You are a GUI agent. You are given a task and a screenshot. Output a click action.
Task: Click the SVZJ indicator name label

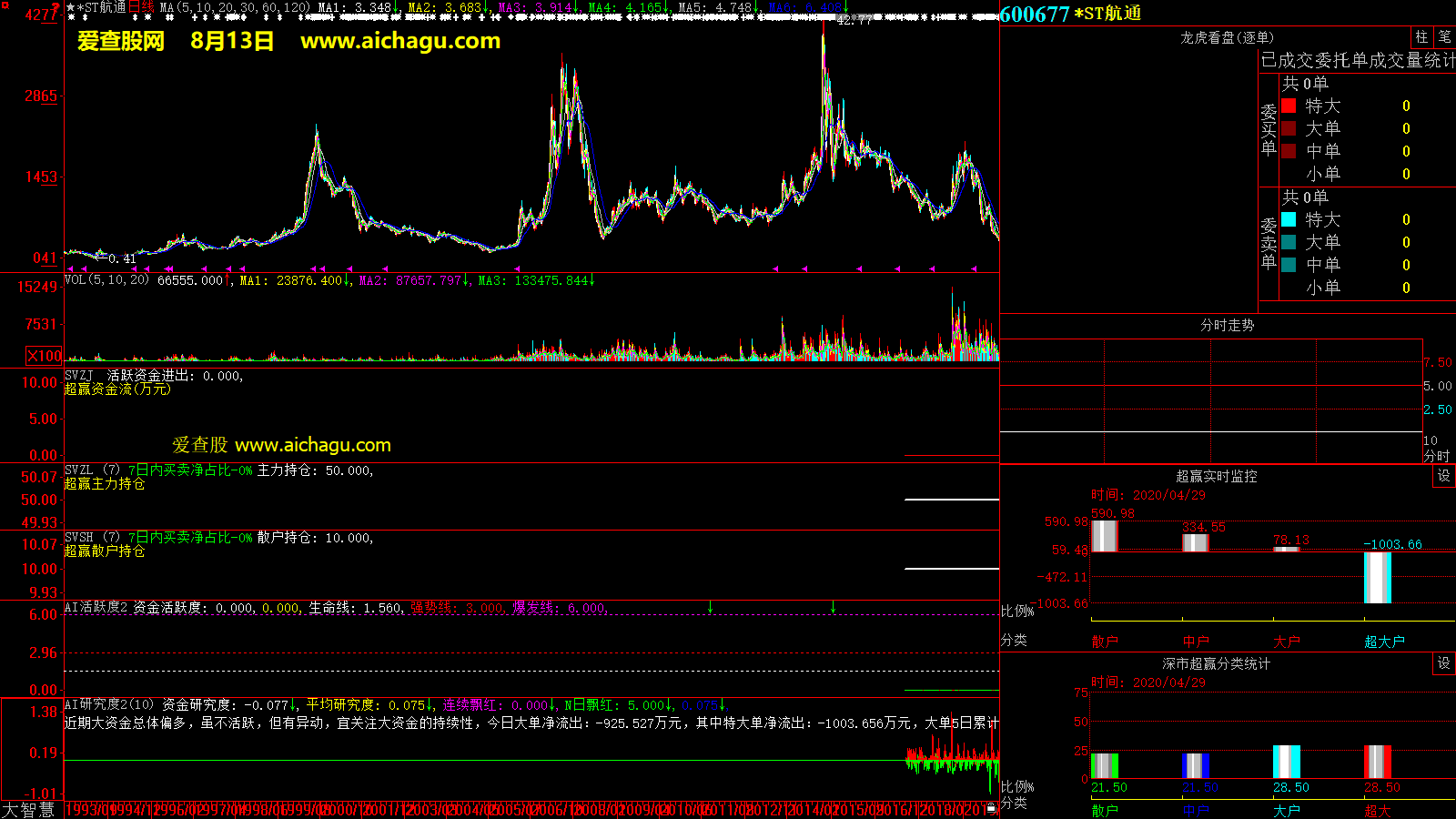point(79,375)
